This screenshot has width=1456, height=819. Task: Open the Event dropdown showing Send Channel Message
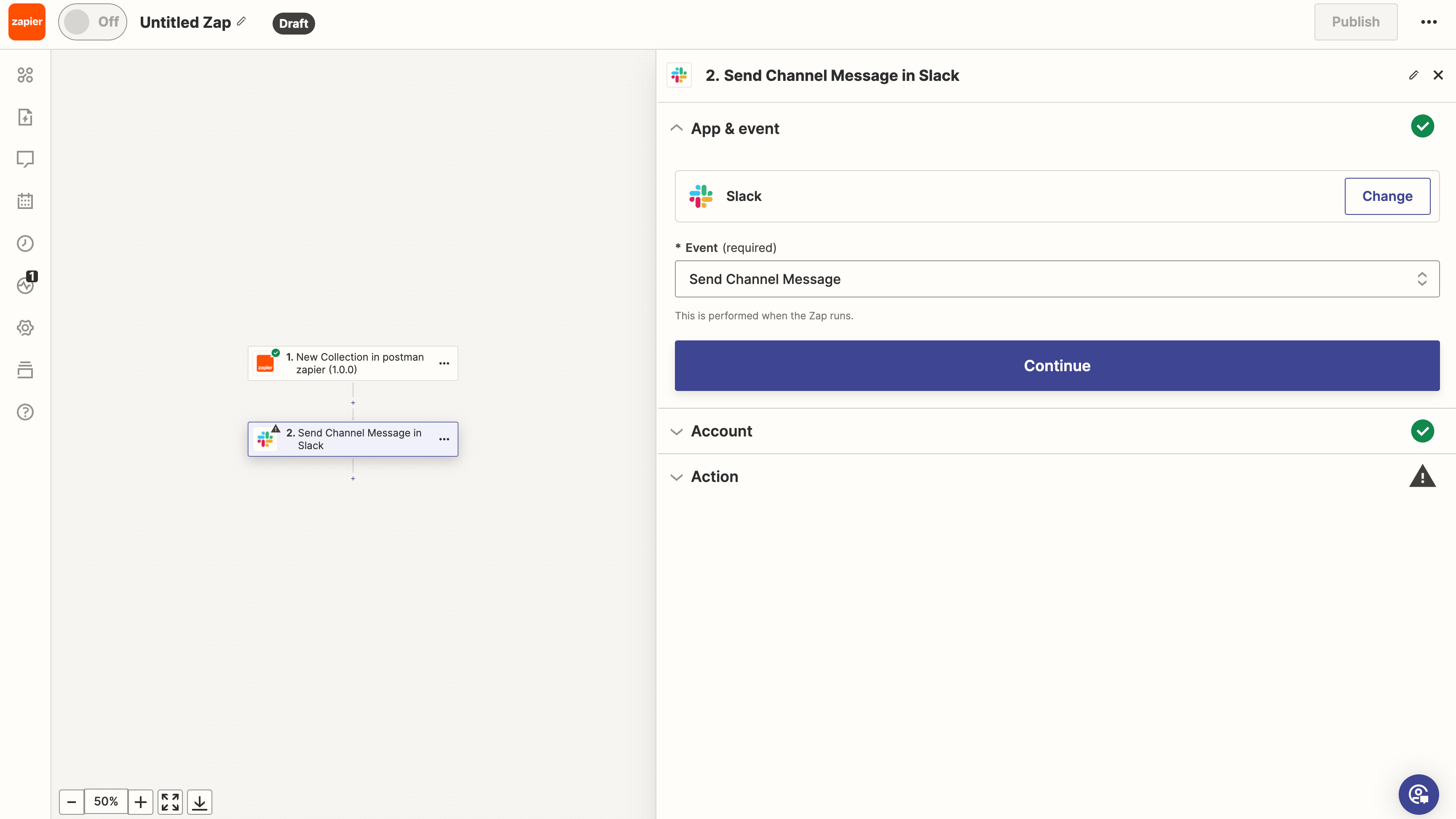(x=1056, y=279)
